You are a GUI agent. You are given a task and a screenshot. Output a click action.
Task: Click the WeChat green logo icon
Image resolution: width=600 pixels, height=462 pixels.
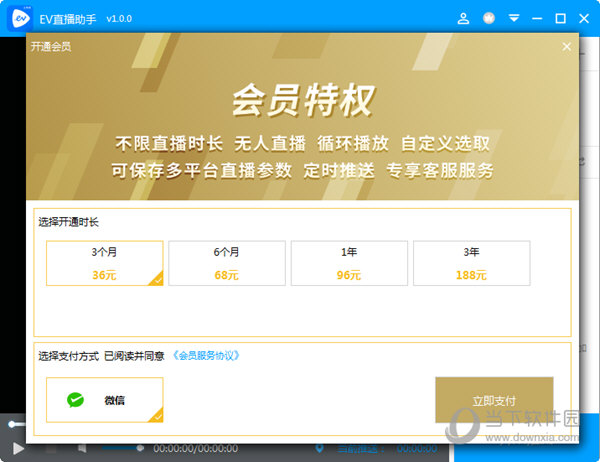[x=75, y=400]
